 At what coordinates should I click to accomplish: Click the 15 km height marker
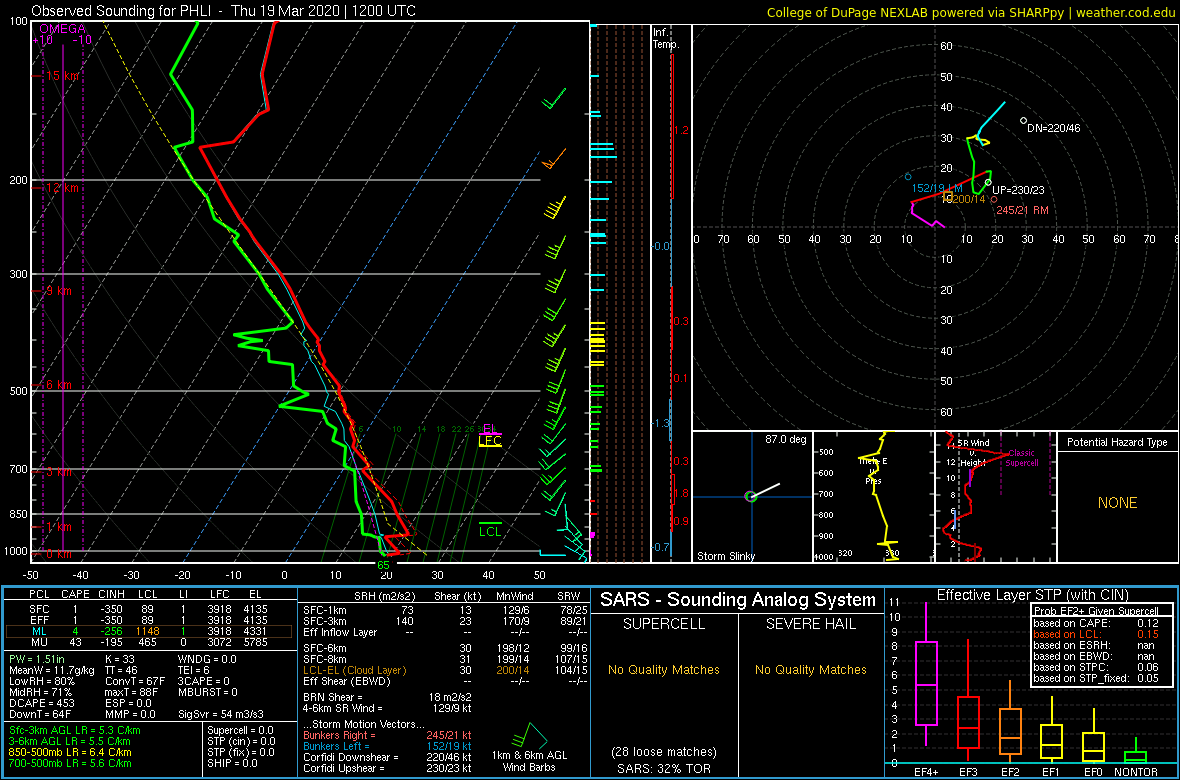[62, 76]
